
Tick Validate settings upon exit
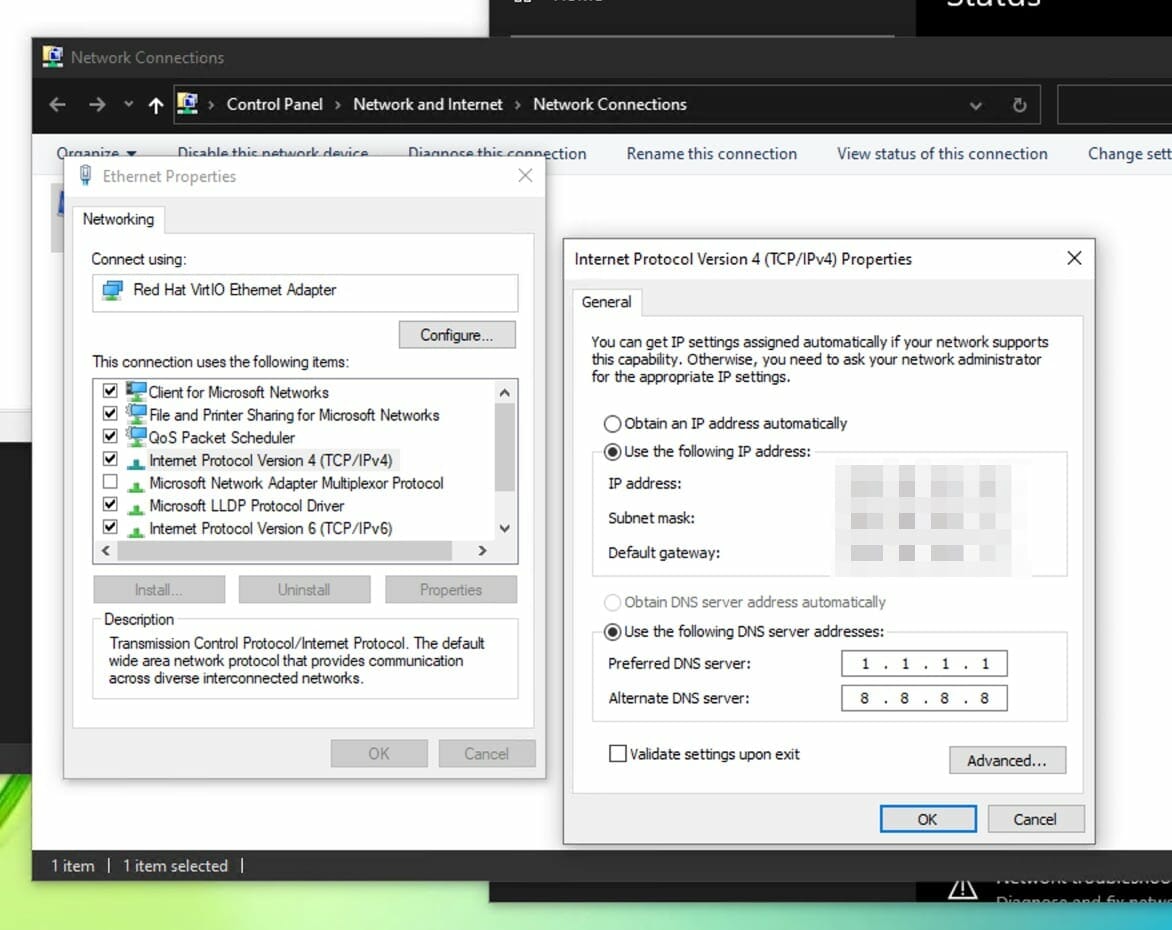[x=617, y=753]
